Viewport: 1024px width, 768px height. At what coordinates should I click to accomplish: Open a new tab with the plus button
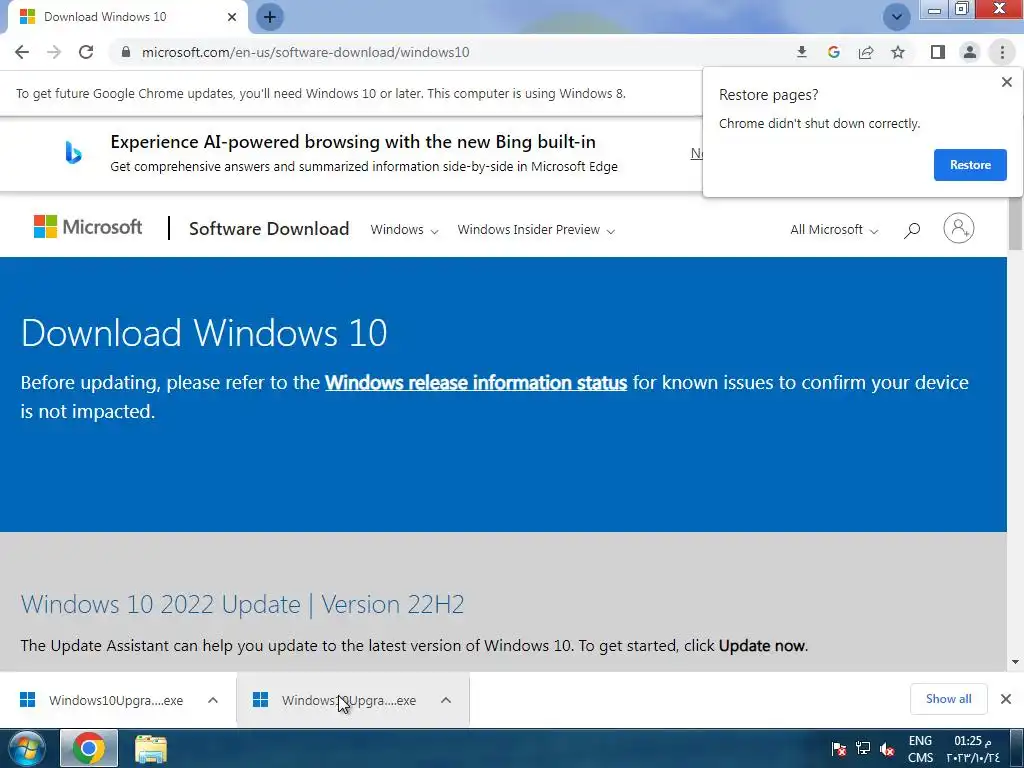pyautogui.click(x=270, y=17)
